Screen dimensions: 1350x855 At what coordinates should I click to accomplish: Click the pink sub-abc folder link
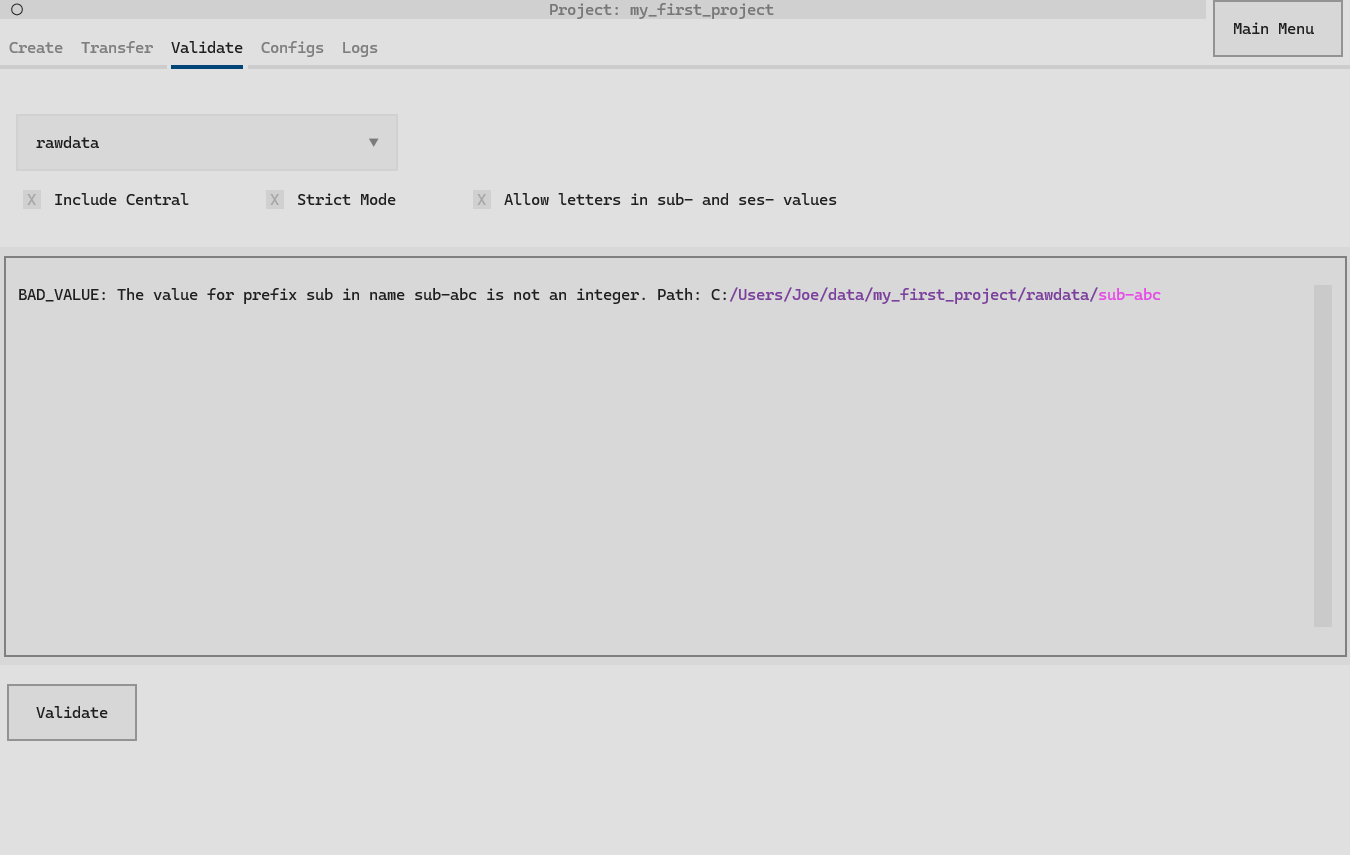(1129, 295)
